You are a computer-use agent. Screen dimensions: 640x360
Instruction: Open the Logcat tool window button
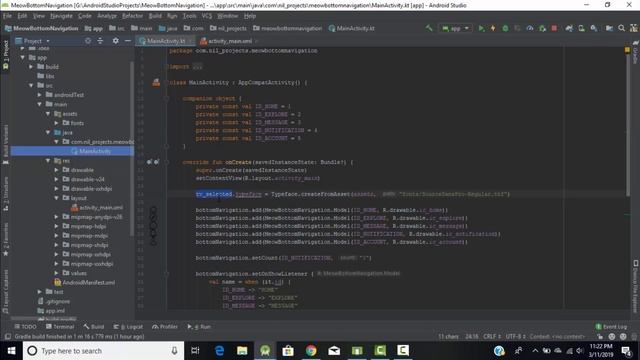128,327
